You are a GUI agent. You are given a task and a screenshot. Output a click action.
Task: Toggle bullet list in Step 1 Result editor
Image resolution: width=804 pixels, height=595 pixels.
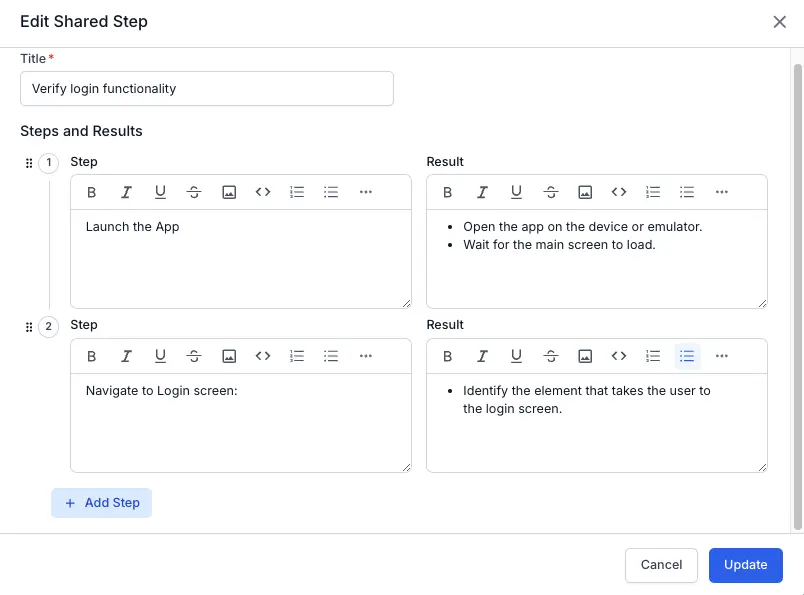tap(687, 192)
